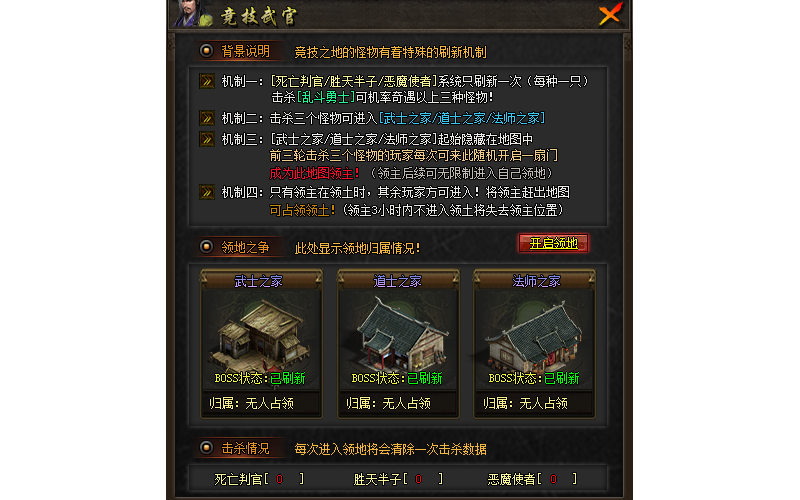
Task: Close the 竞技武官 window
Action: pyautogui.click(x=610, y=14)
